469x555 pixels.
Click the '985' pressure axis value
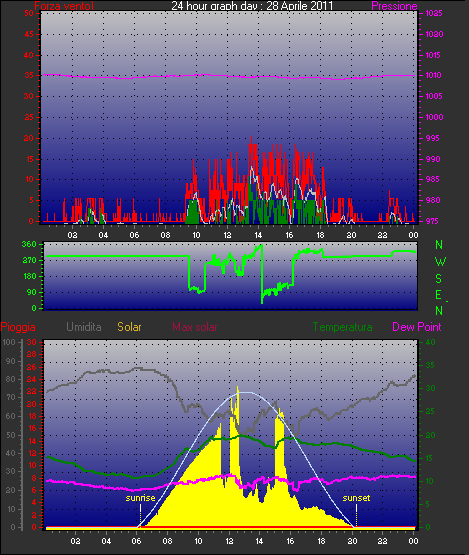(x=432, y=179)
